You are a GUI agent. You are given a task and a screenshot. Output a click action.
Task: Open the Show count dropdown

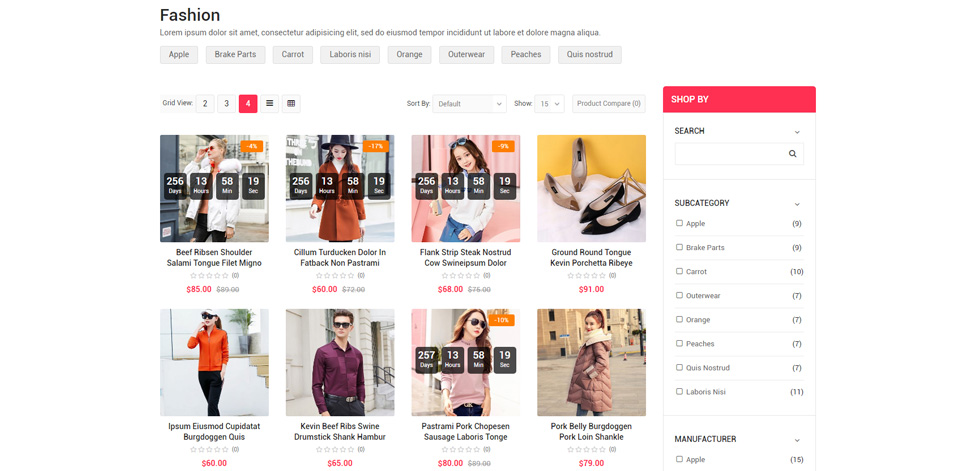(549, 104)
